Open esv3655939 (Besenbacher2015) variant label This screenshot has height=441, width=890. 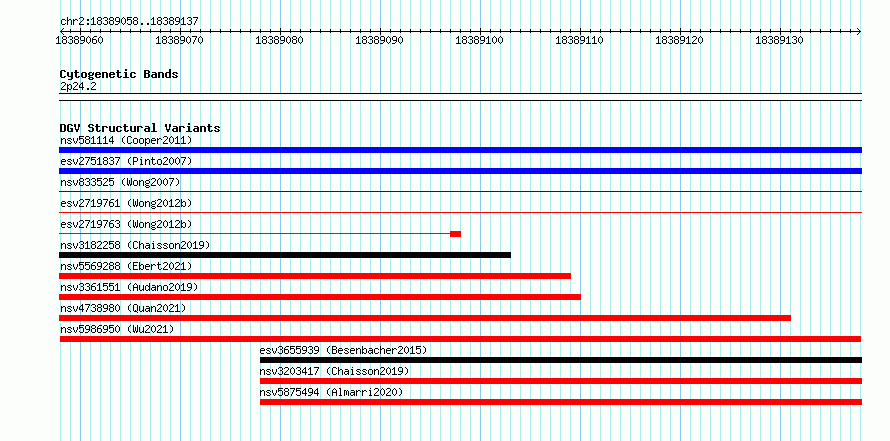tap(343, 350)
